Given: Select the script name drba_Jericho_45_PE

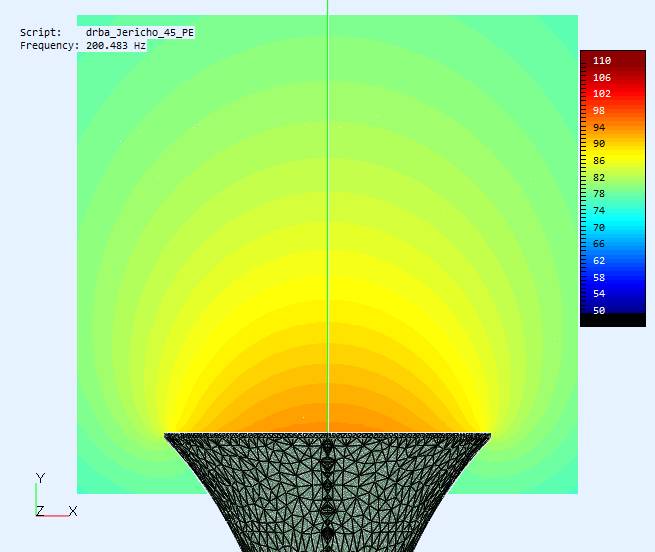Looking at the screenshot, I should 140,33.
